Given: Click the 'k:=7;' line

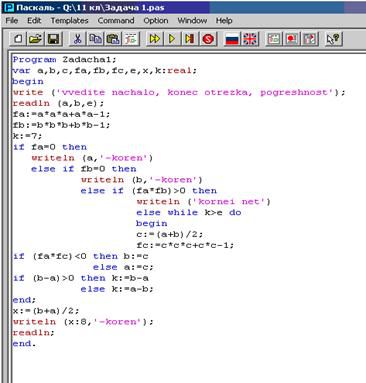Looking at the screenshot, I should coord(27,136).
